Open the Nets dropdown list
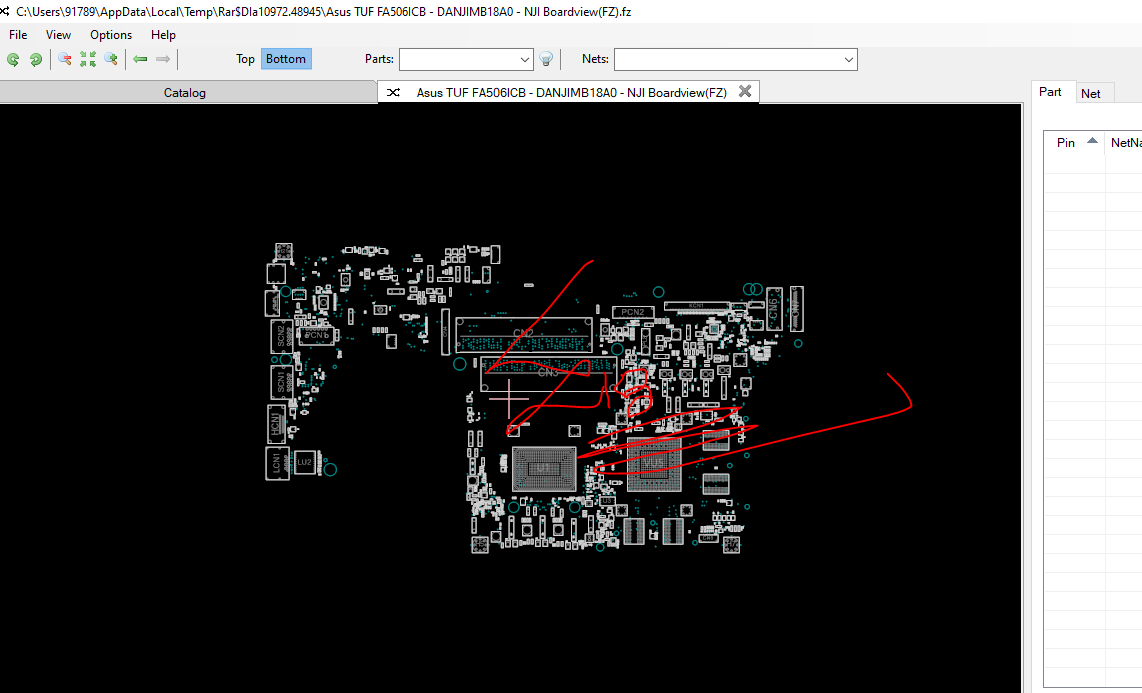Viewport: 1142px width, 693px height. click(x=848, y=60)
